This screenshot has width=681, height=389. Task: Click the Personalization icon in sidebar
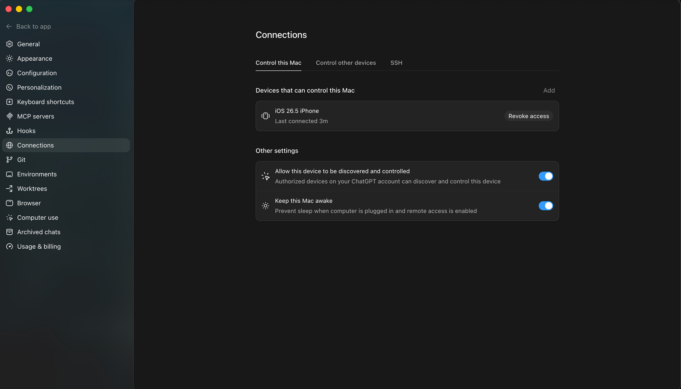click(x=10, y=87)
